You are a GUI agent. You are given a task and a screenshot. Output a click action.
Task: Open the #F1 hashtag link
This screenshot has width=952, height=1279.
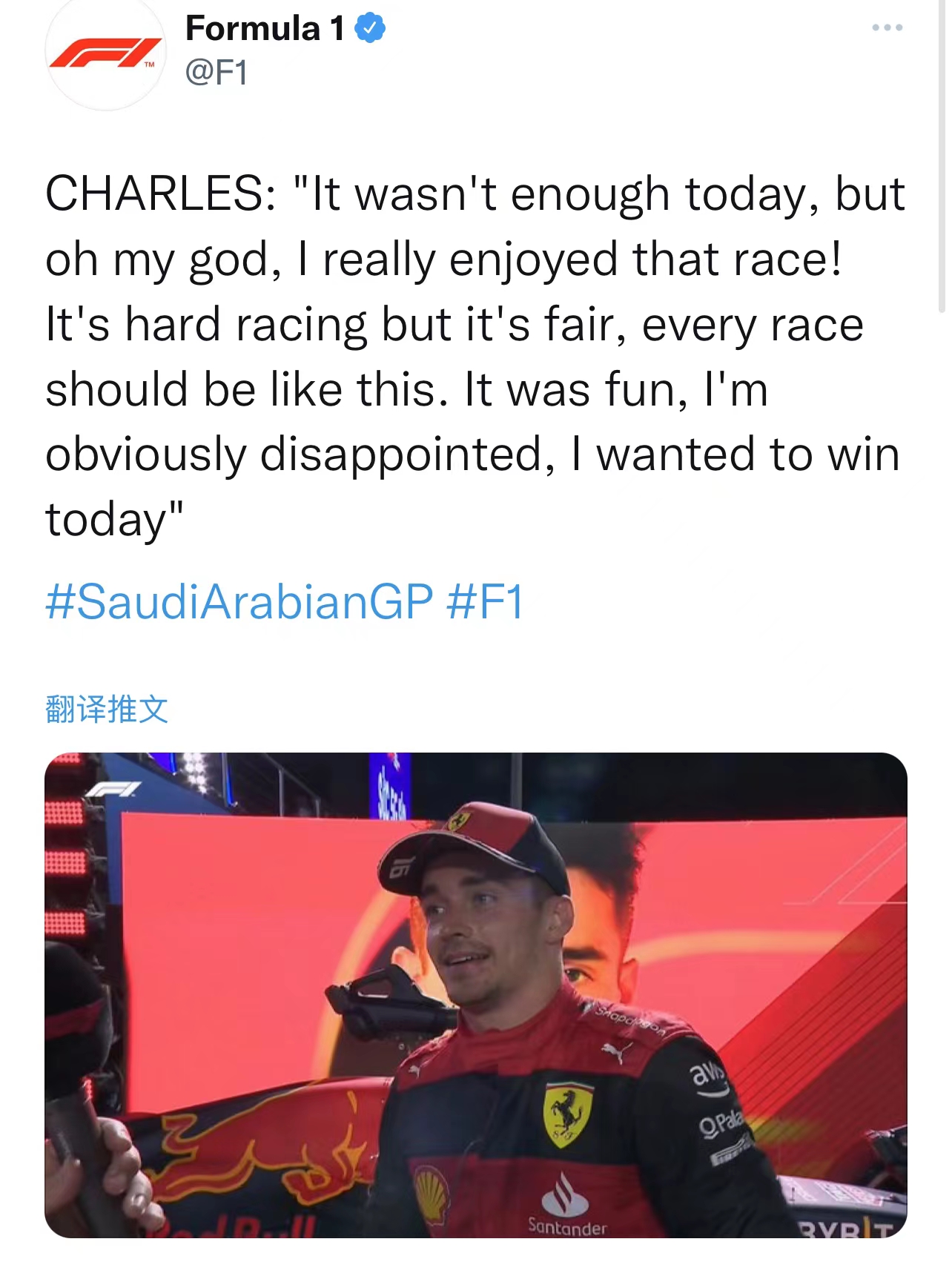[x=486, y=601]
